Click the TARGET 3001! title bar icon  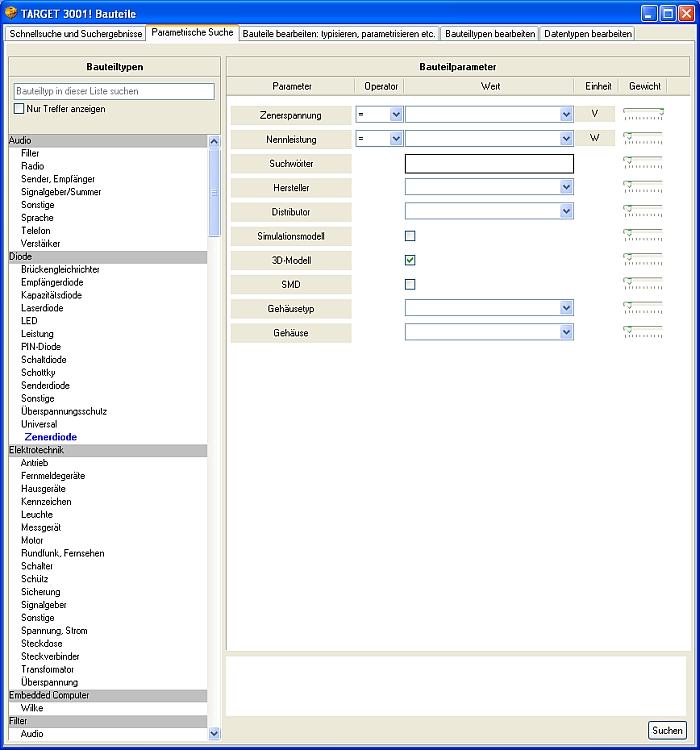pyautogui.click(x=11, y=13)
